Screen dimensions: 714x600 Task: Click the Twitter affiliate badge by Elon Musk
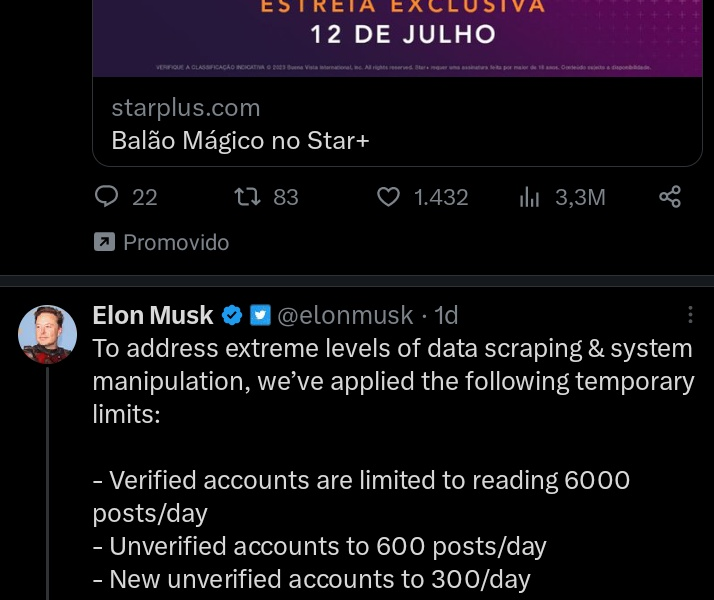259,316
